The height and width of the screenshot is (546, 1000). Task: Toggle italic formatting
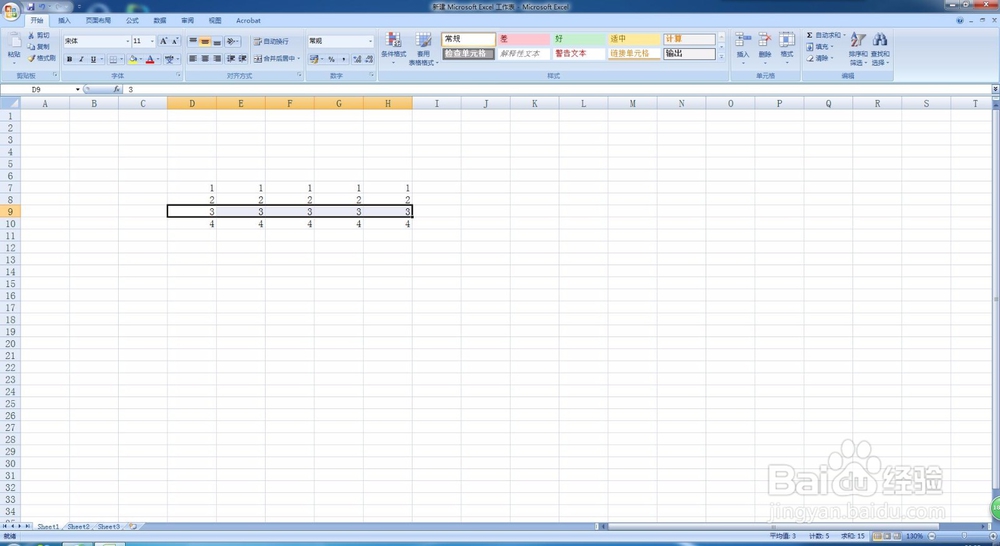click(x=81, y=59)
